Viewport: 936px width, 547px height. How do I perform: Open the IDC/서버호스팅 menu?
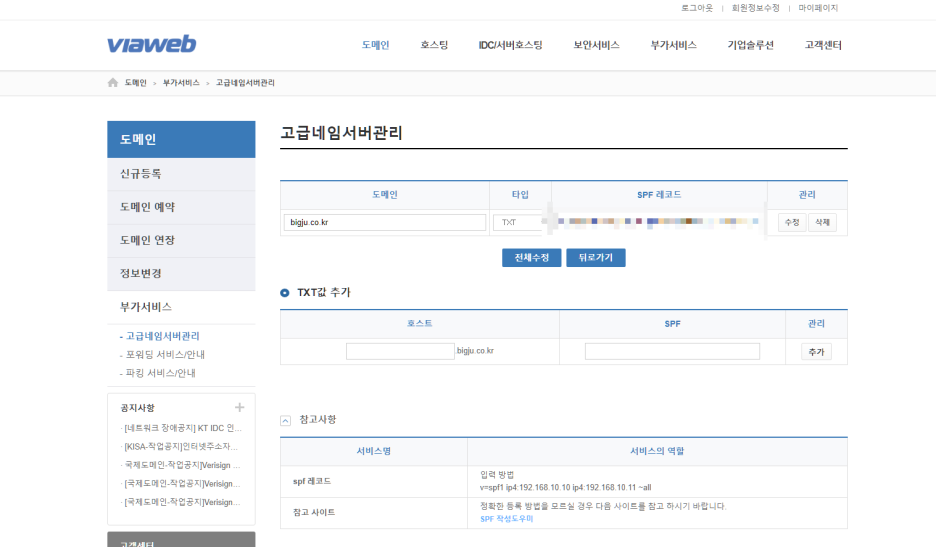click(510, 45)
